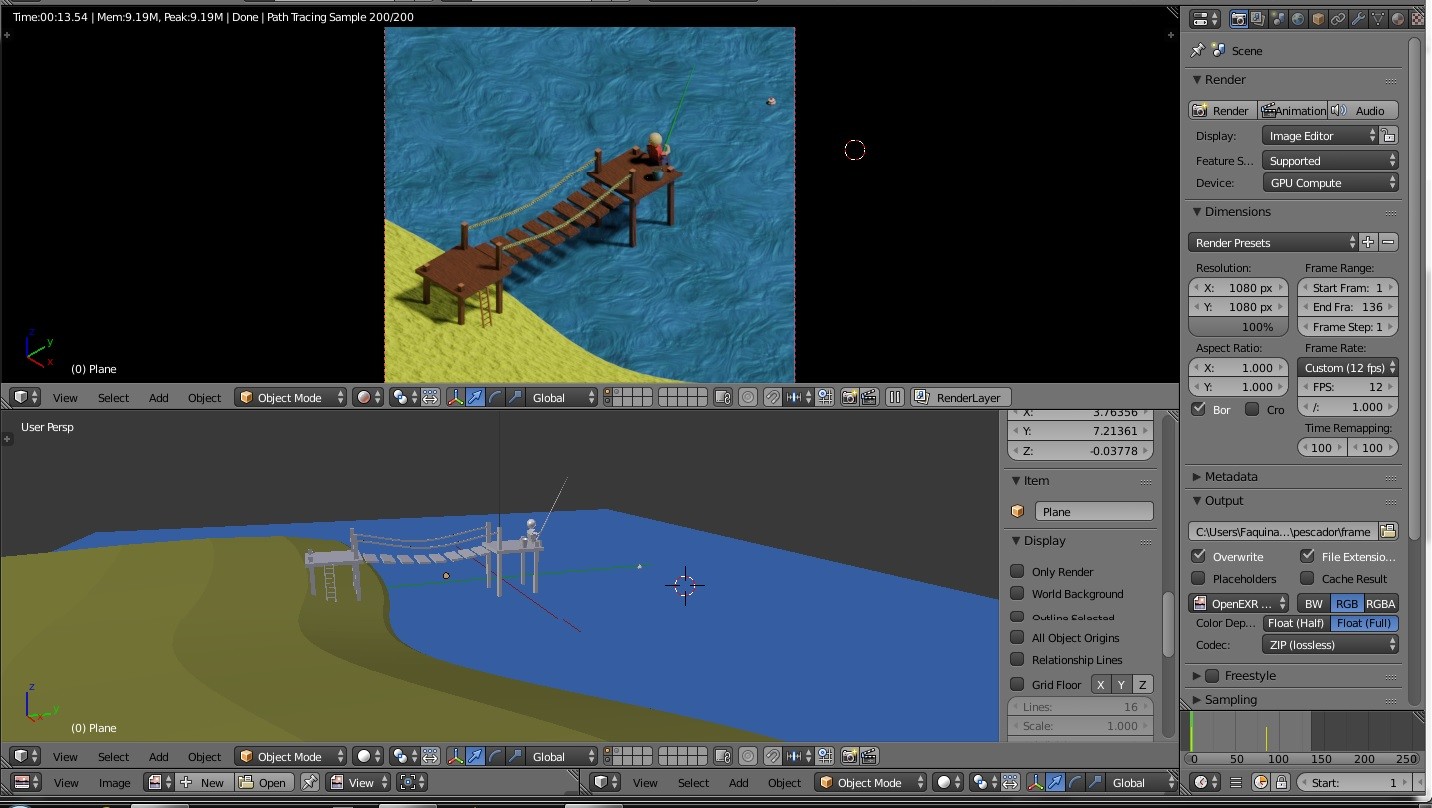Toggle the File Extensions checkbox
The image size is (1432, 808).
pos(1307,556)
